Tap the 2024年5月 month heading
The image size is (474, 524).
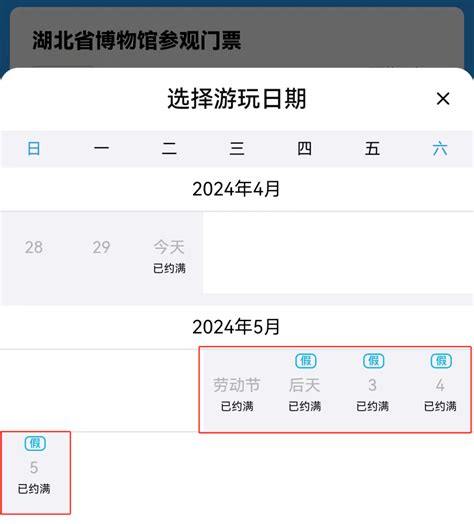coord(236,327)
